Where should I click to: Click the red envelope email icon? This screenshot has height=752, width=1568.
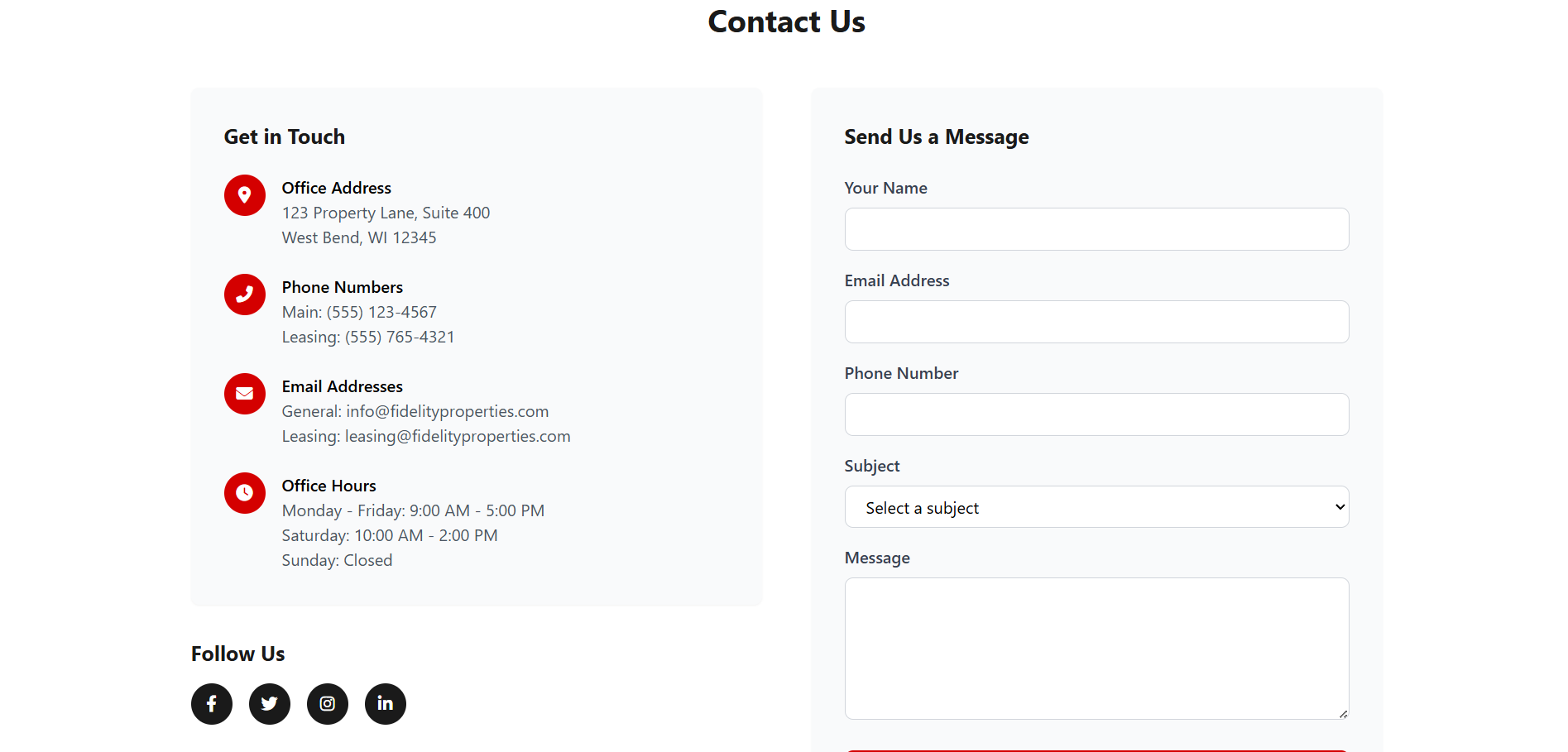pos(245,394)
